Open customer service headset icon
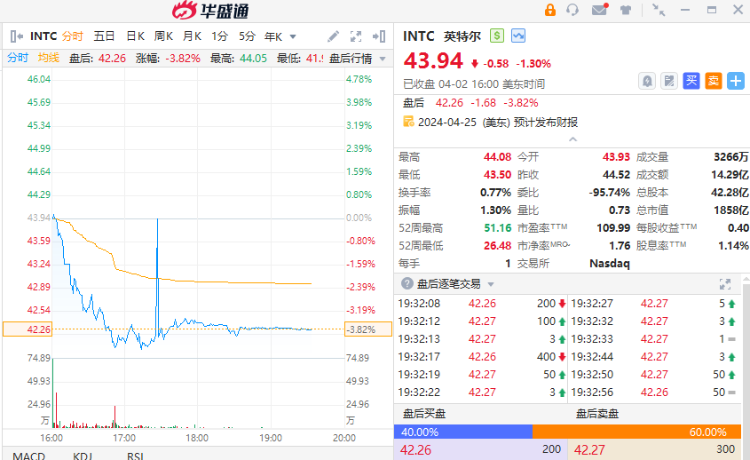The image size is (750, 460). [x=572, y=10]
